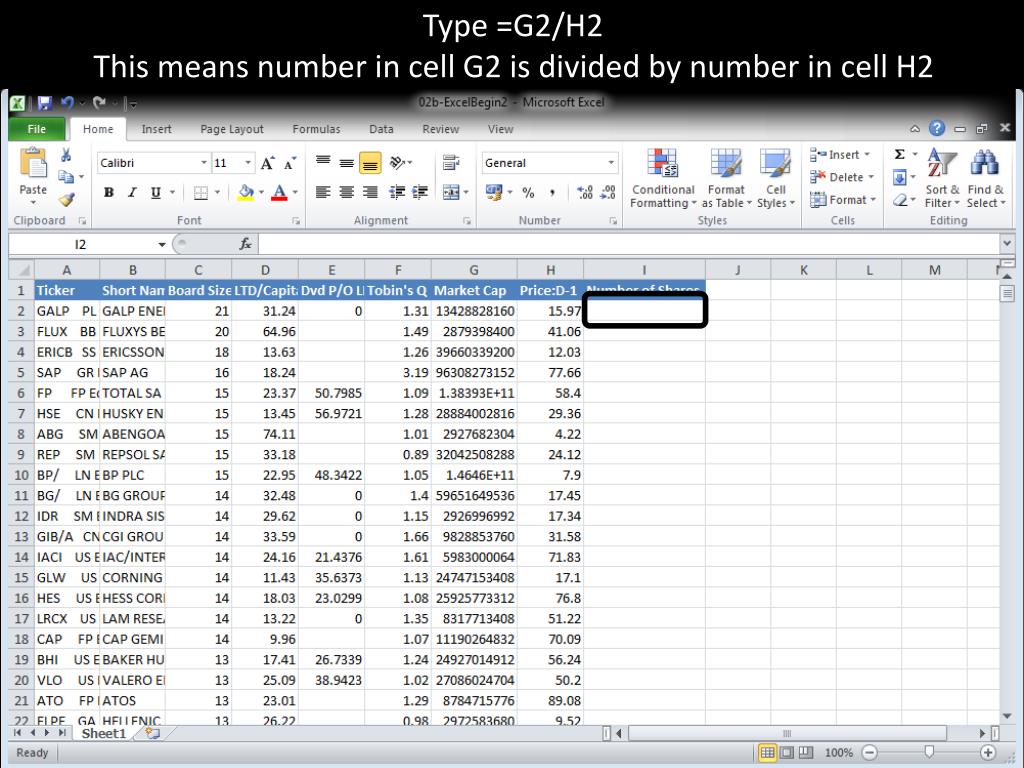Apply Font Color red A icon
This screenshot has height=768, width=1024.
pos(280,193)
